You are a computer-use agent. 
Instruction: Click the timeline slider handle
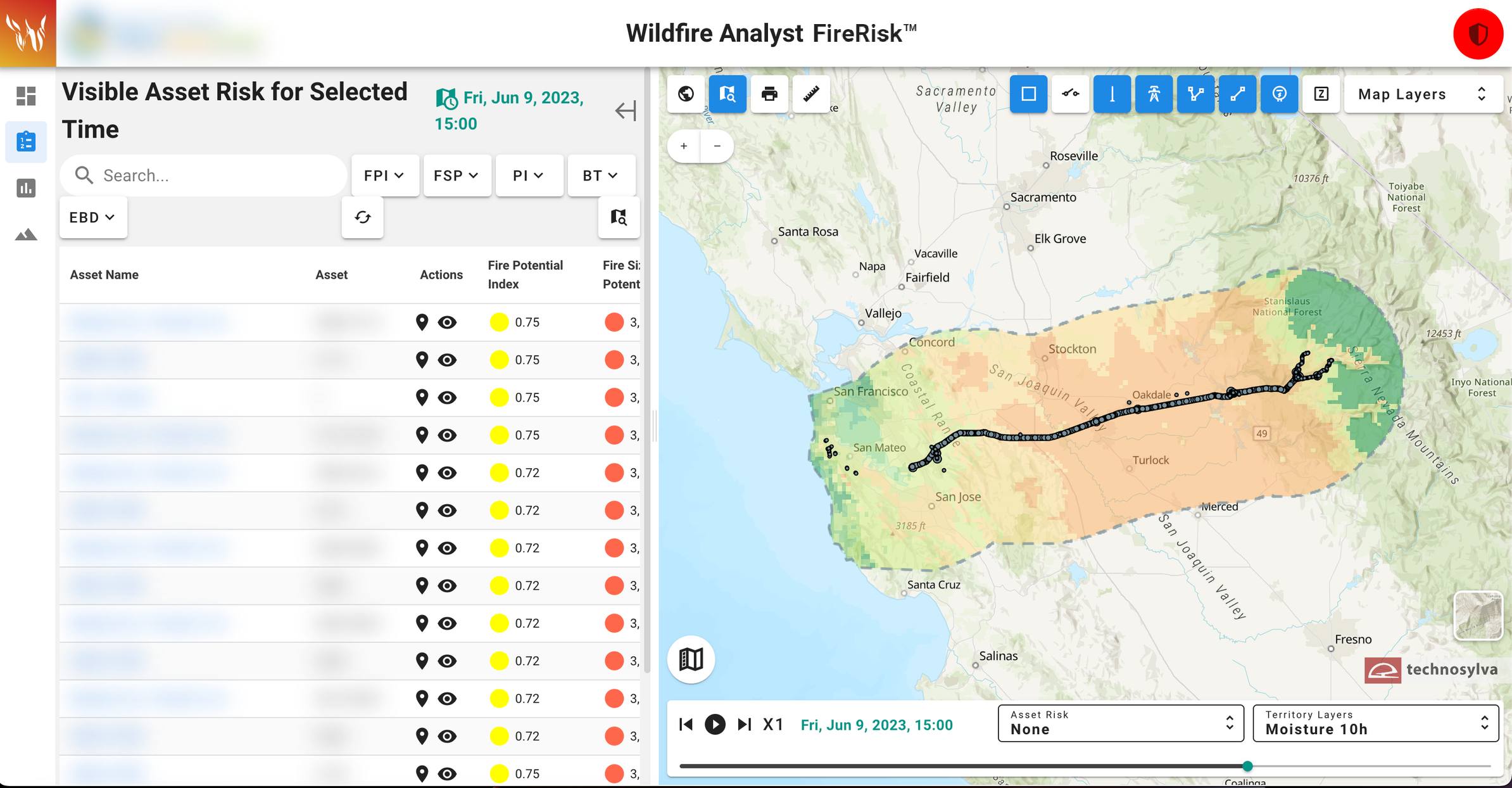click(x=1247, y=766)
